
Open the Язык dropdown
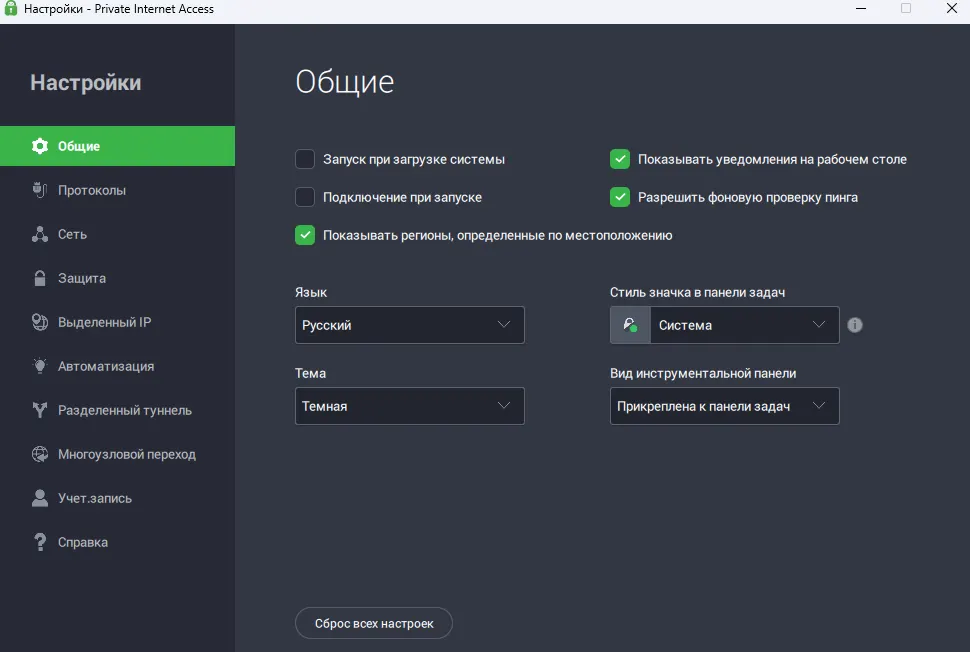[x=409, y=325]
